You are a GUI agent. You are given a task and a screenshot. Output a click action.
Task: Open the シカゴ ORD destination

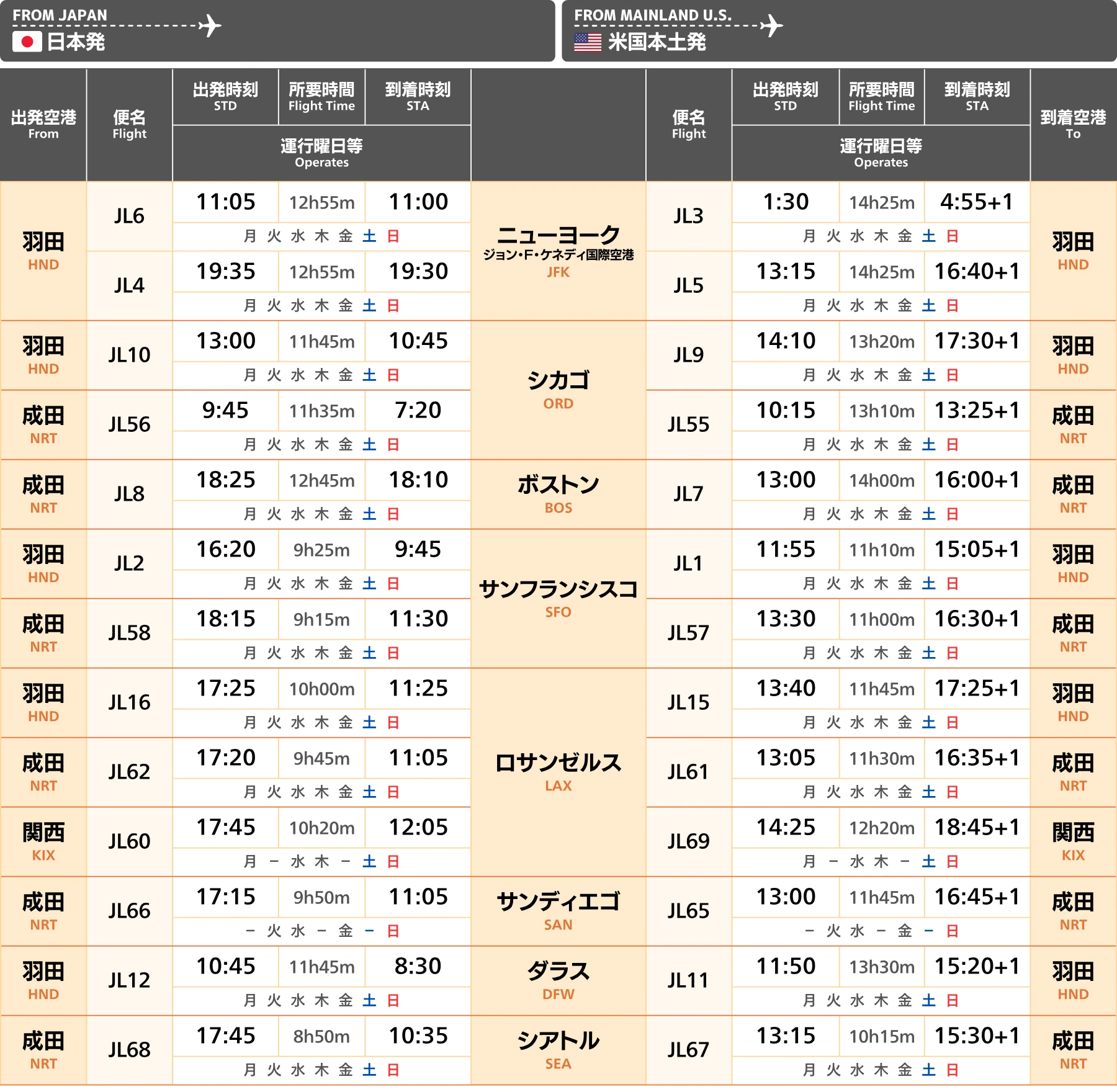(x=558, y=390)
